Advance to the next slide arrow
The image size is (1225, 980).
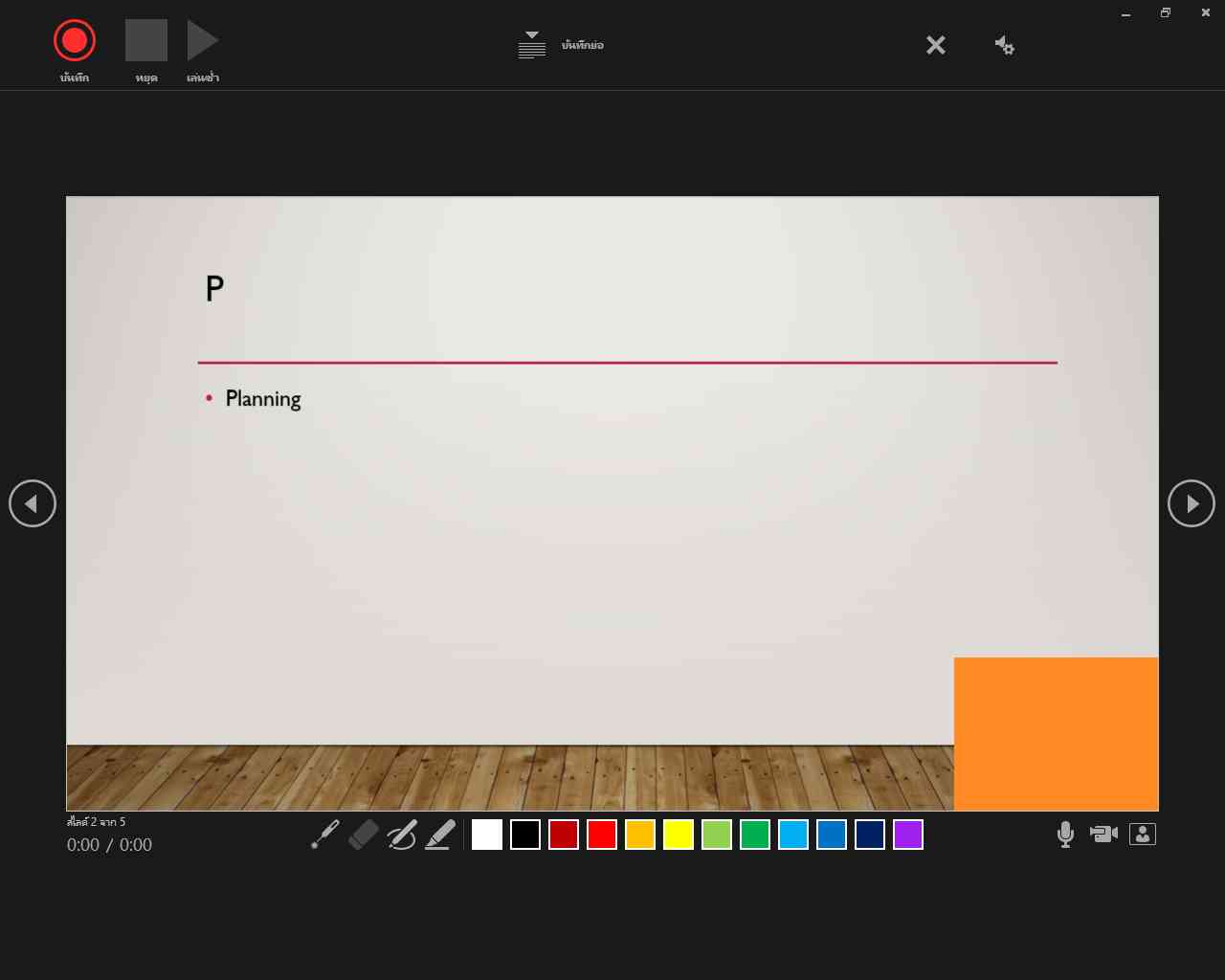1192,503
